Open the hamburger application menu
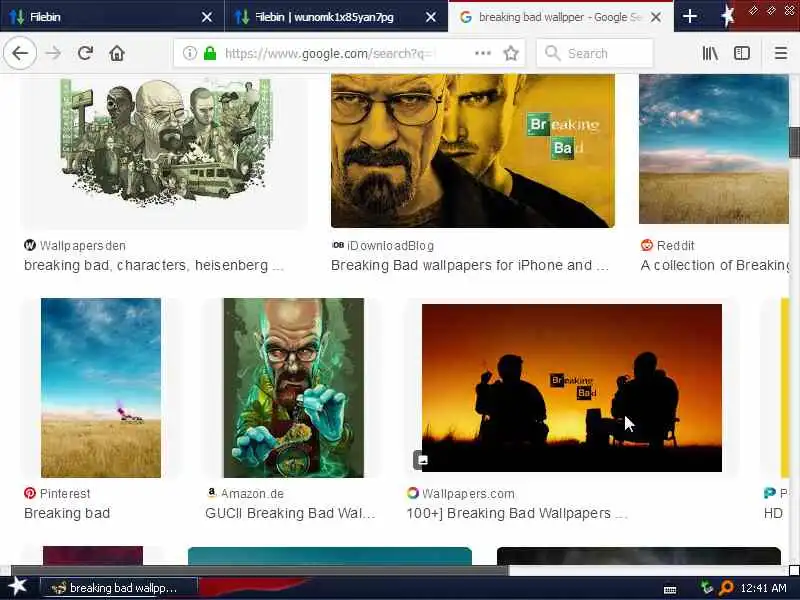Viewport: 800px width, 600px height. (x=781, y=53)
